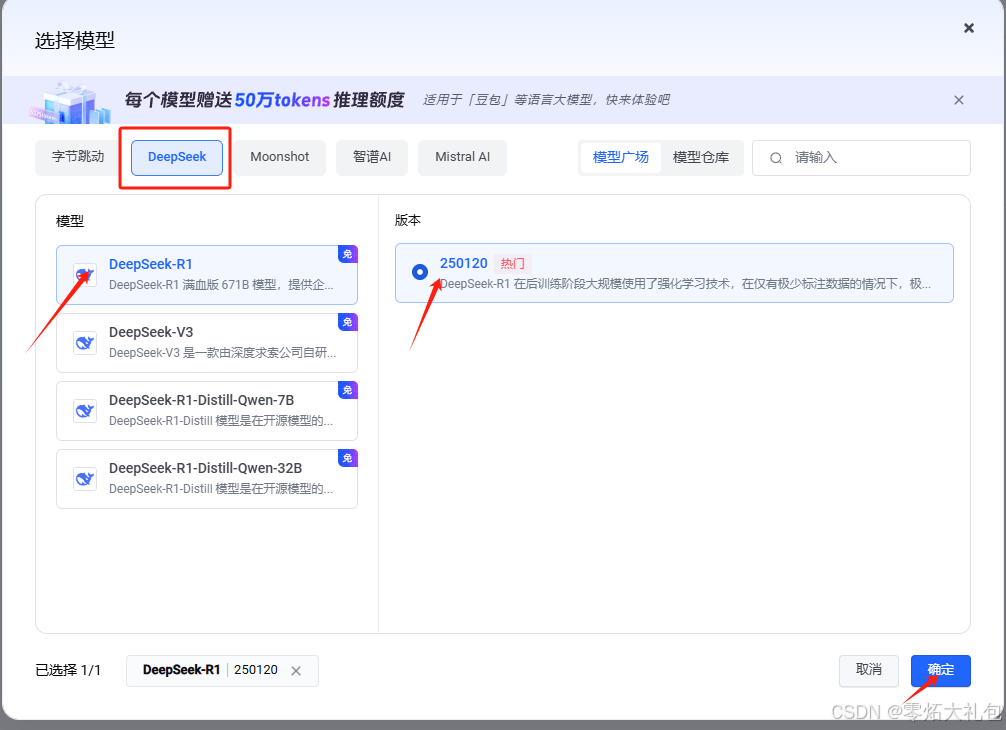Click the 热门 hot tag
1006x730 pixels.
point(513,264)
